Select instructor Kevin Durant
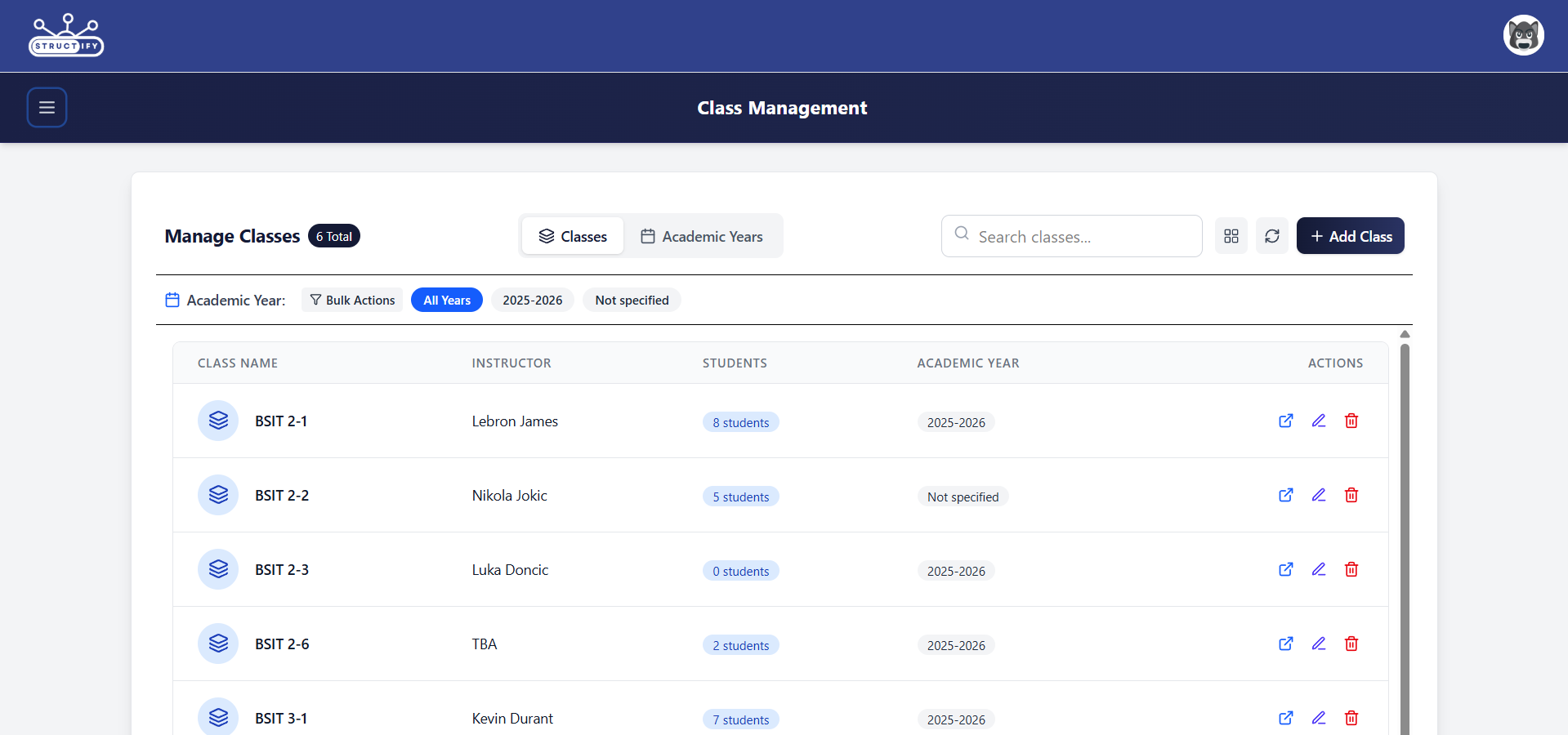 [512, 719]
